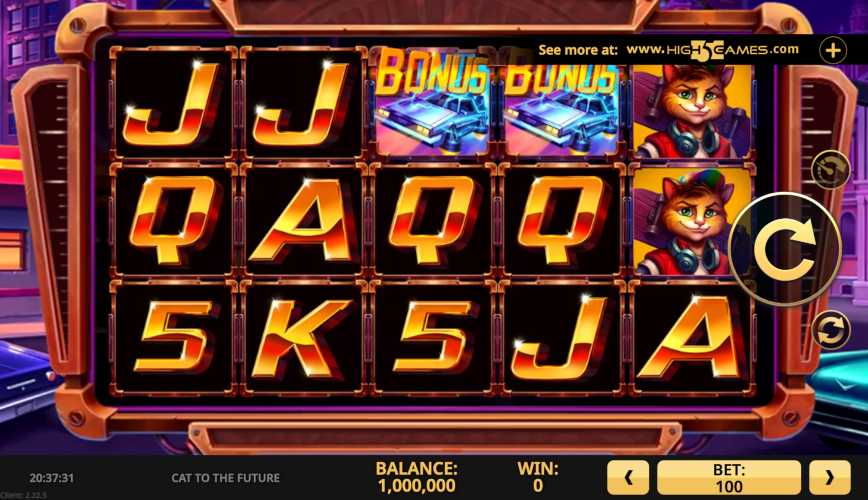868x500 pixels.
Task: Open the autoplay button below spin
Action: pyautogui.click(x=830, y=329)
